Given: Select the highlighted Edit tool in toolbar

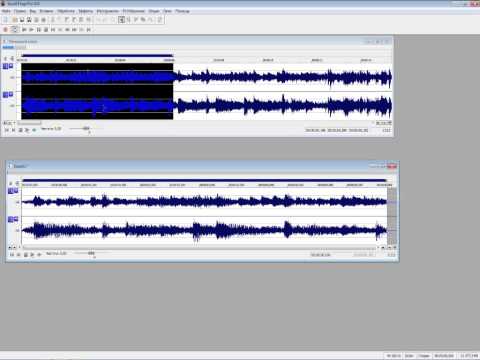Looking at the screenshot, I should tap(122, 20).
